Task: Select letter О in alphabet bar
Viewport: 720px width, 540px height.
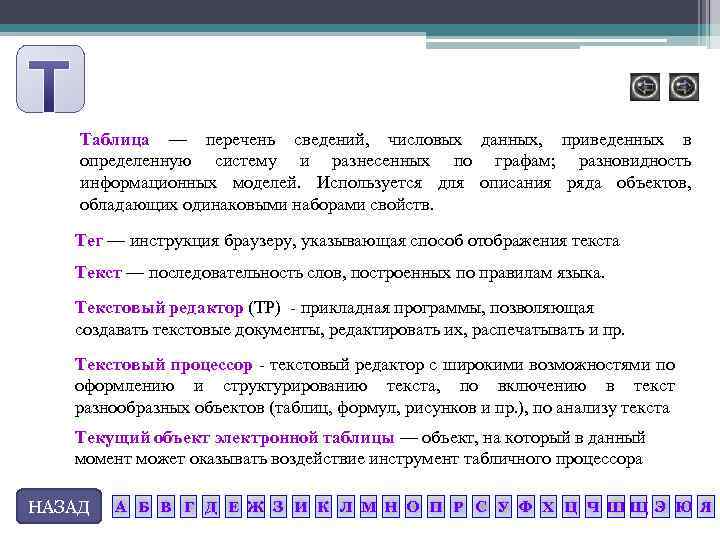Action: click(x=413, y=506)
